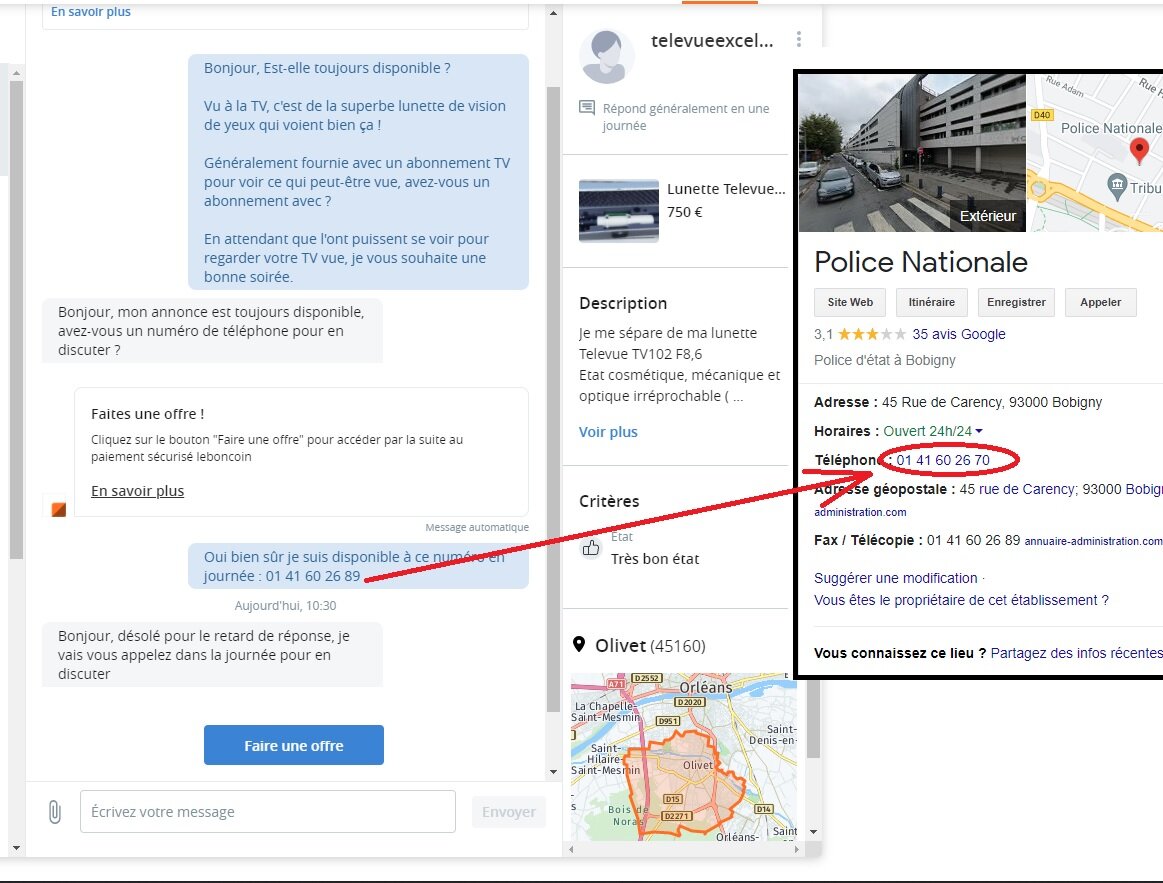
Task: Click the thumbs-up Etat icon
Action: [591, 548]
